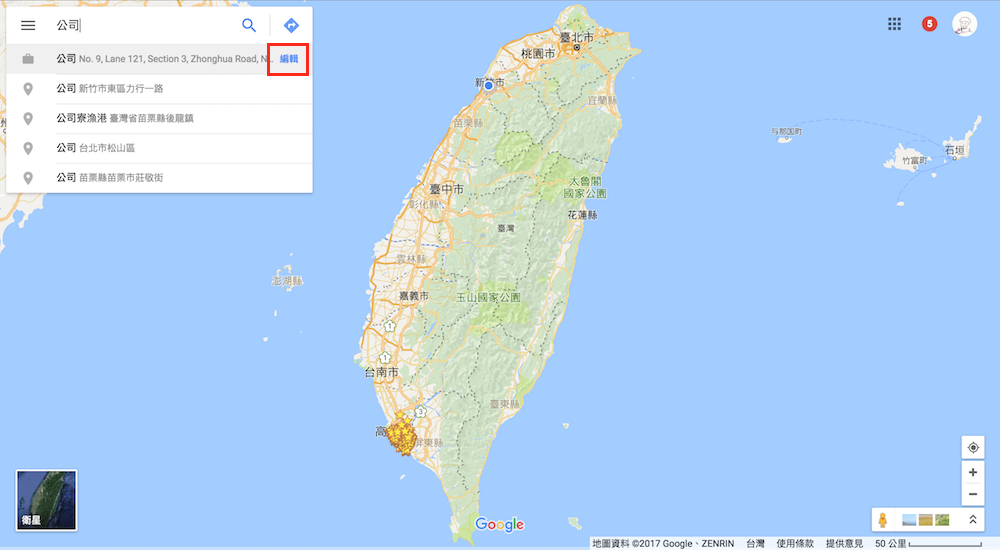The width and height of the screenshot is (1000, 550).
Task: Click the 編輯 edit link
Action: (288, 59)
